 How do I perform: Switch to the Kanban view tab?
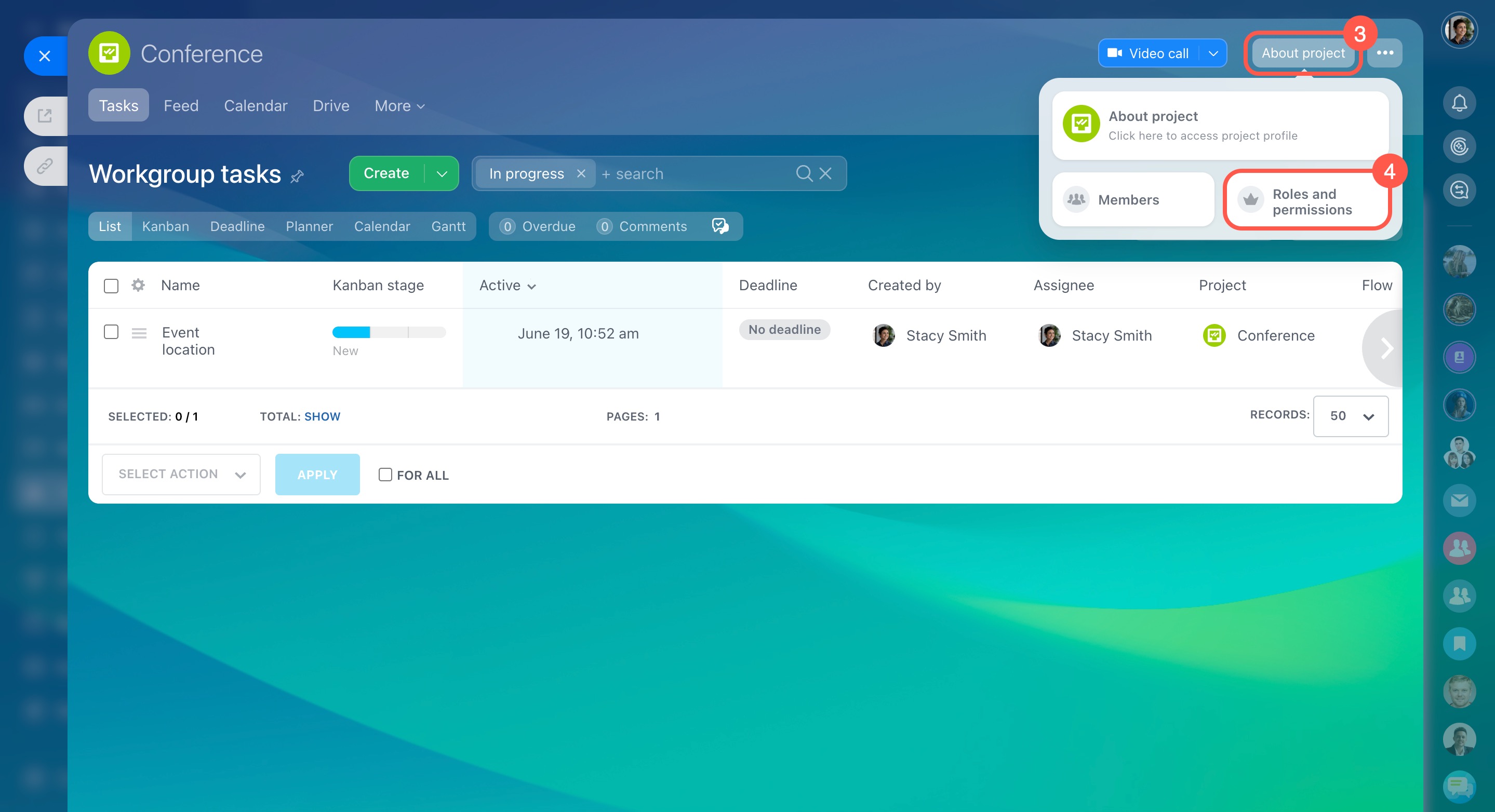coord(165,226)
